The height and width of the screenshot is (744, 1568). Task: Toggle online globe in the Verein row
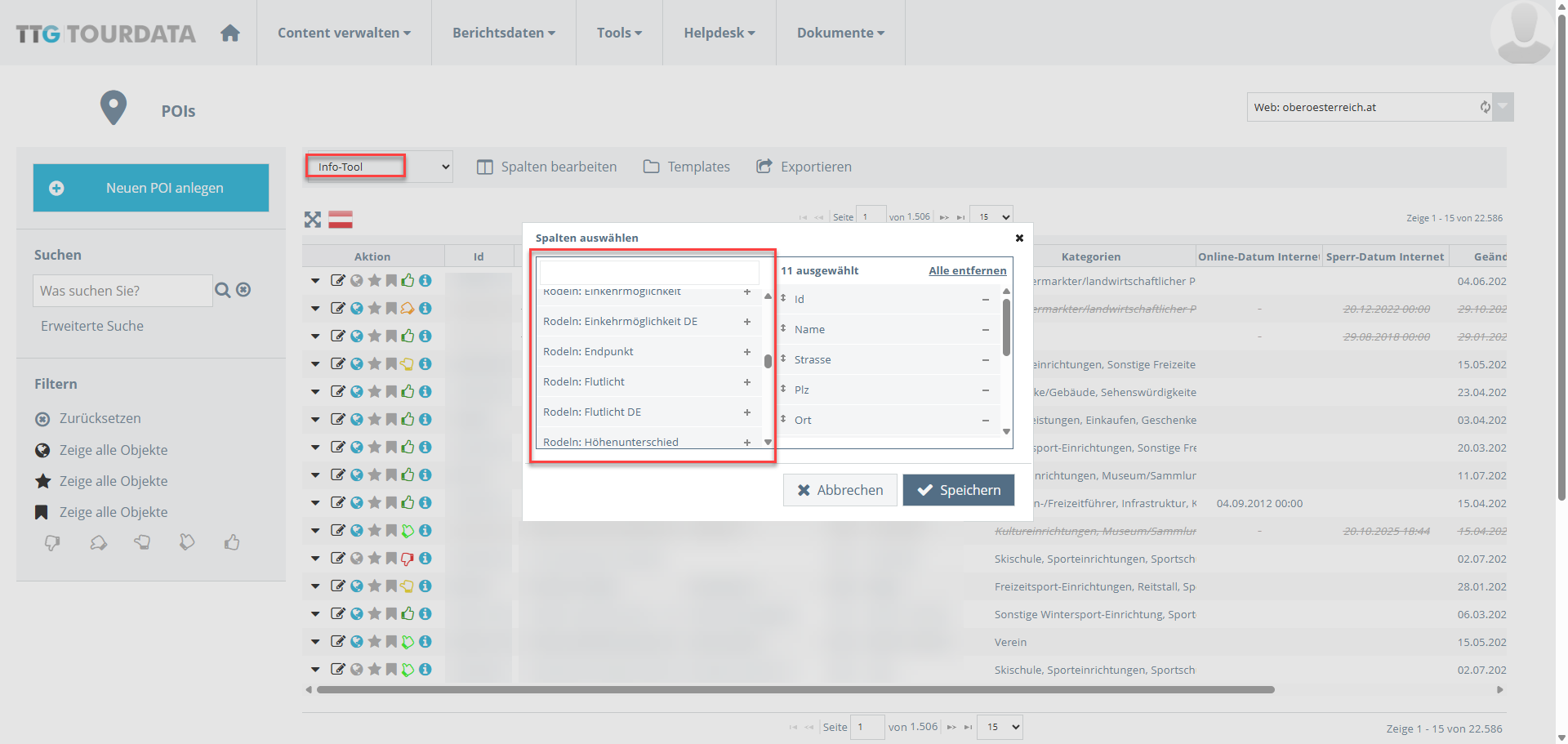[357, 641]
